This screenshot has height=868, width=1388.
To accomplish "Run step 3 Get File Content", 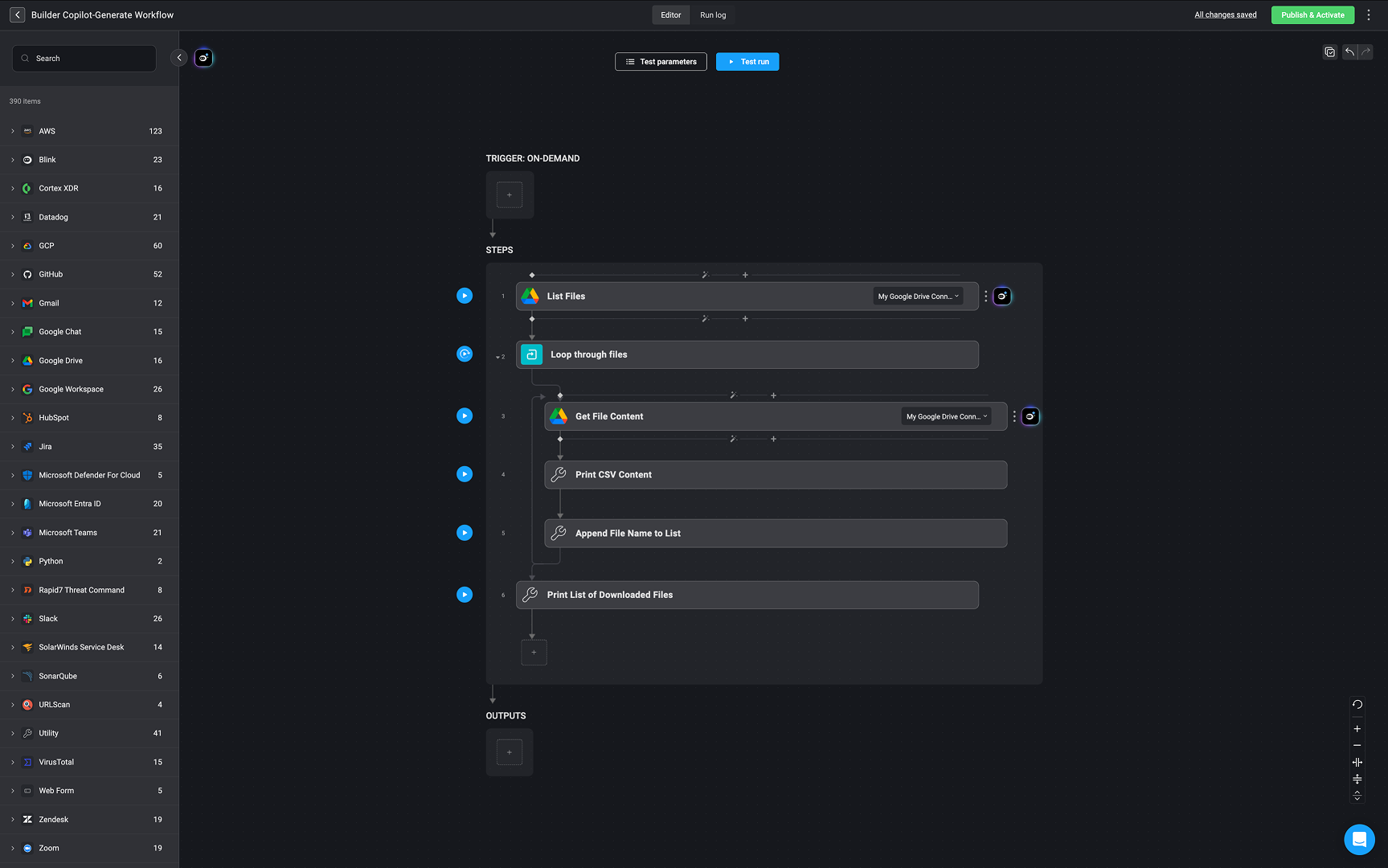I will [465, 416].
